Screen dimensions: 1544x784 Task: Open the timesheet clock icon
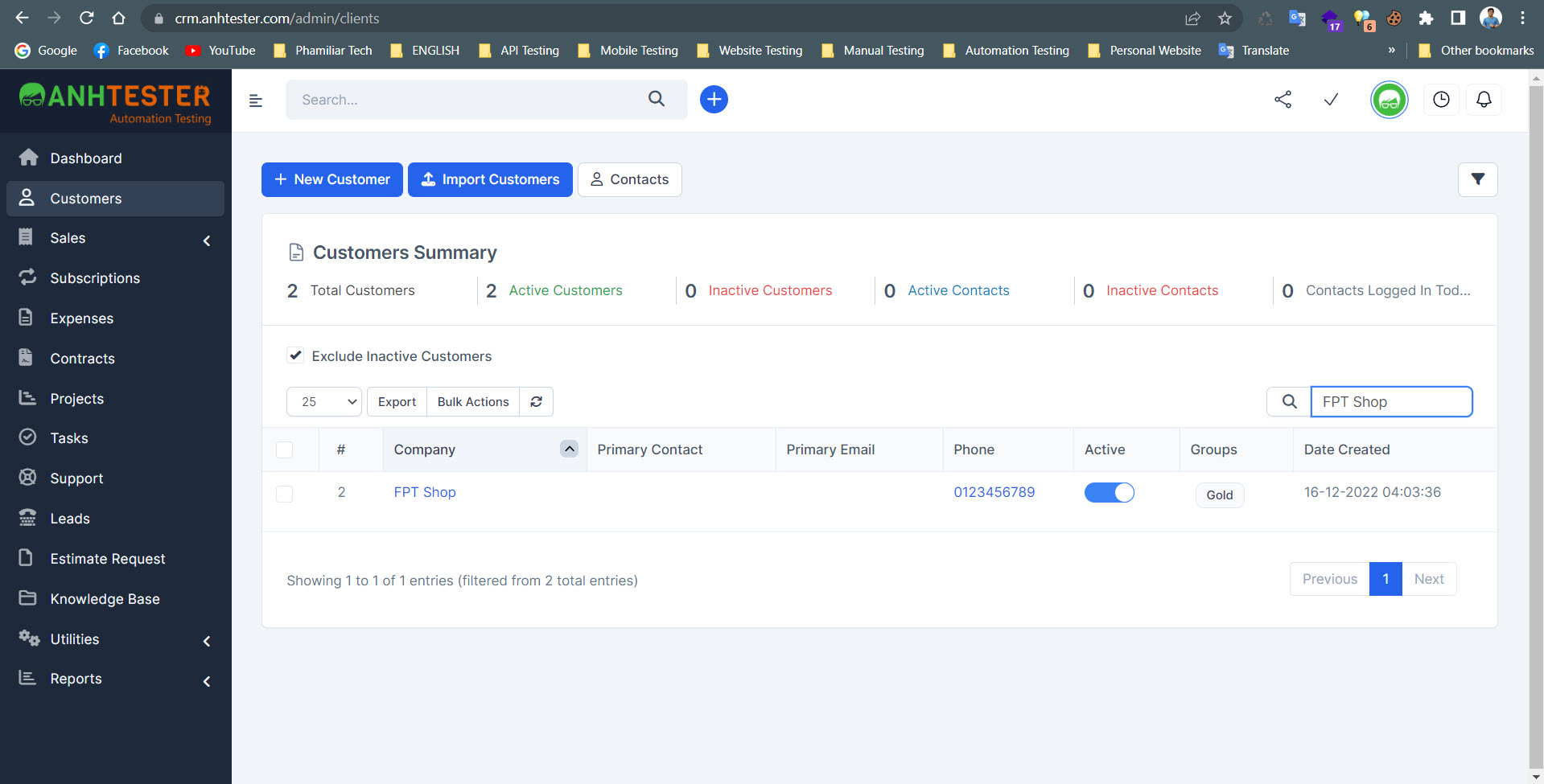point(1441,100)
